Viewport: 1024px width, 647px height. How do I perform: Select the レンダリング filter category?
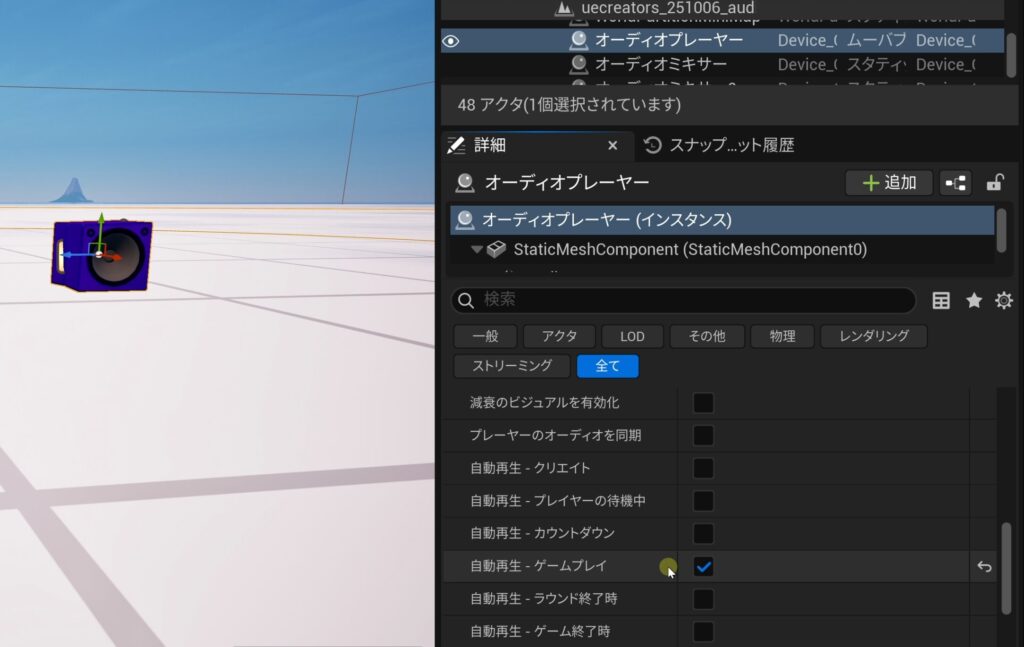[873, 337]
